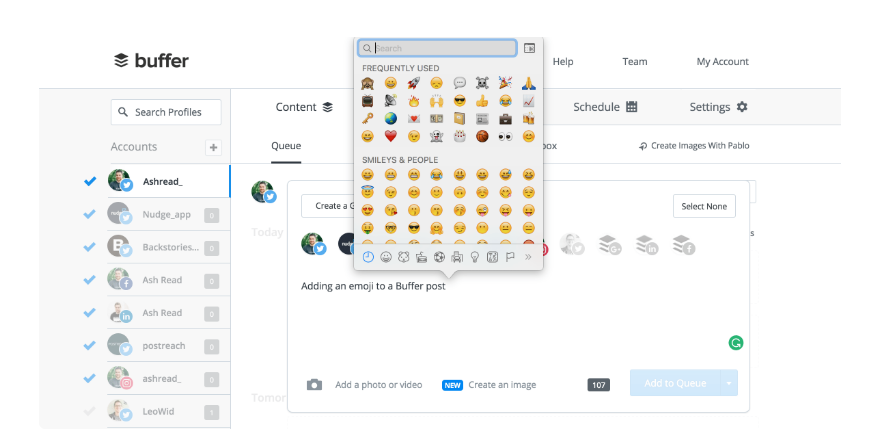
Task: Show more emoji categories with double chevron
Action: point(528,257)
